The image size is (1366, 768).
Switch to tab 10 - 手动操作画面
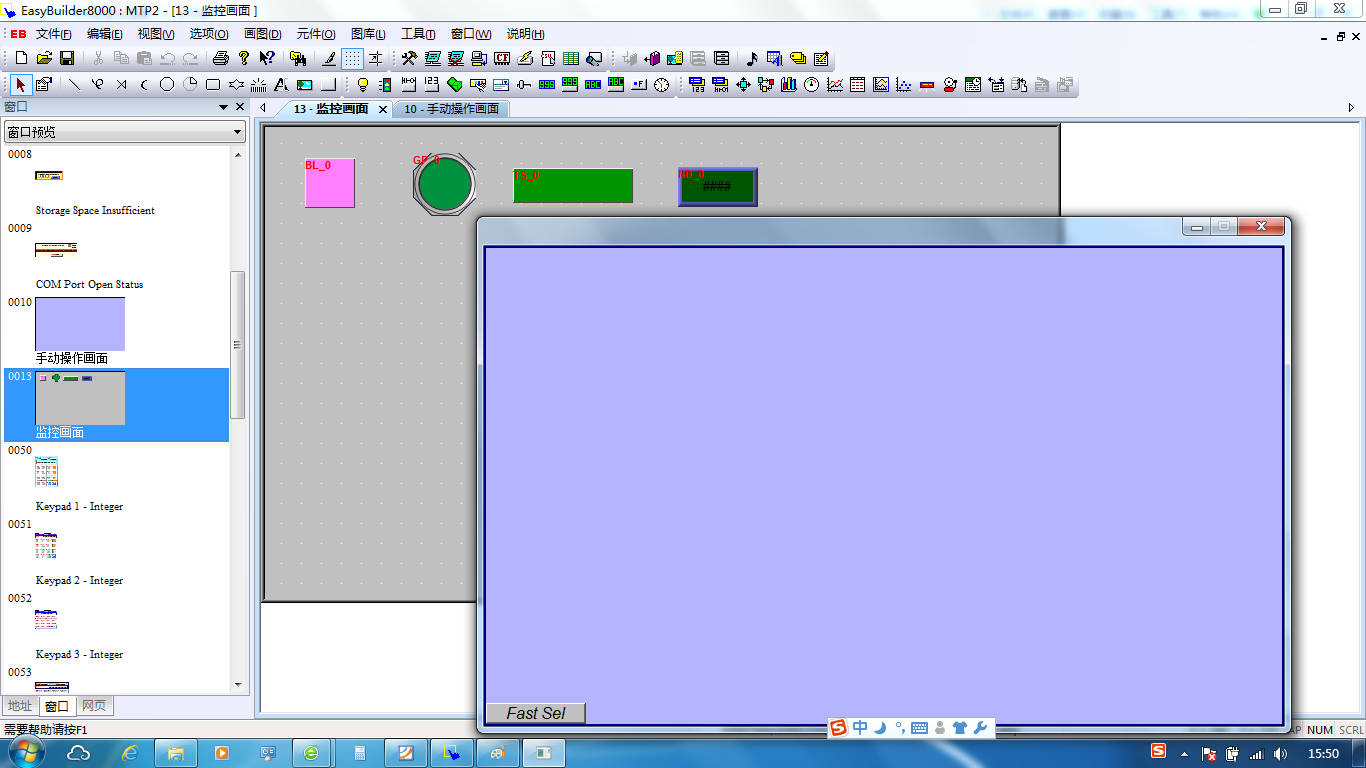tap(451, 109)
